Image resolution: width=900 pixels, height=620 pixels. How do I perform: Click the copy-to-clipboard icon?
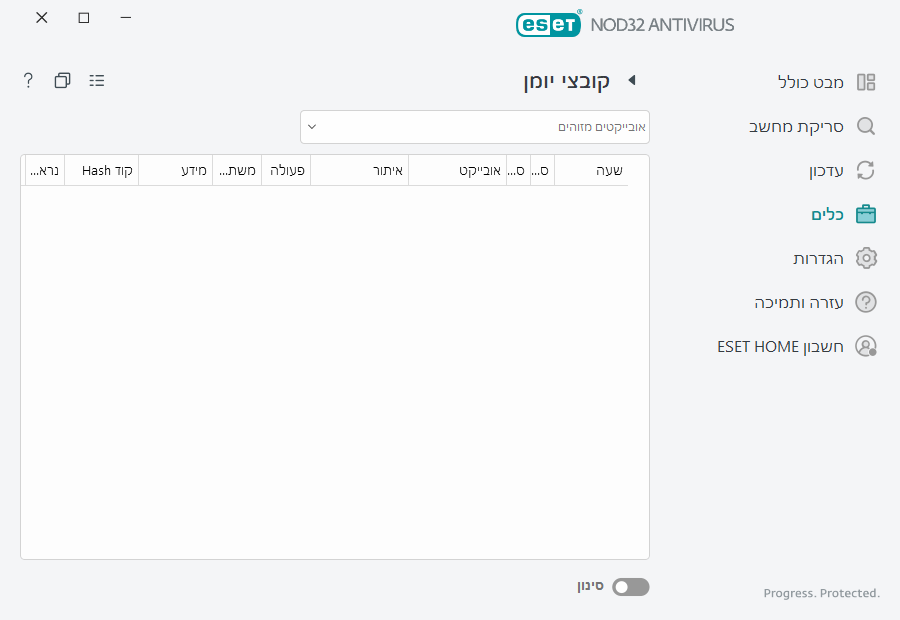pyautogui.click(x=62, y=80)
